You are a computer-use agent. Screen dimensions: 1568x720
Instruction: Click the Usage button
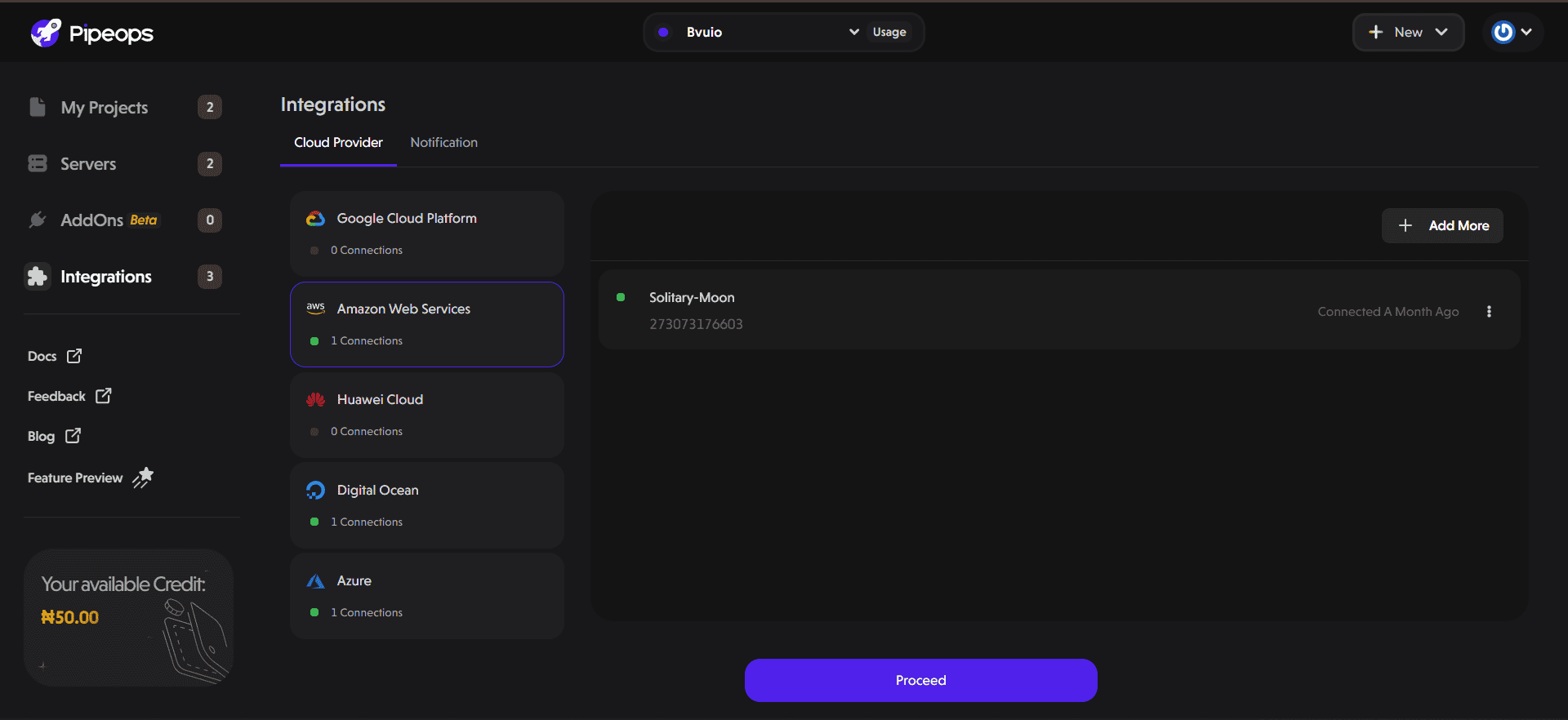(x=889, y=32)
